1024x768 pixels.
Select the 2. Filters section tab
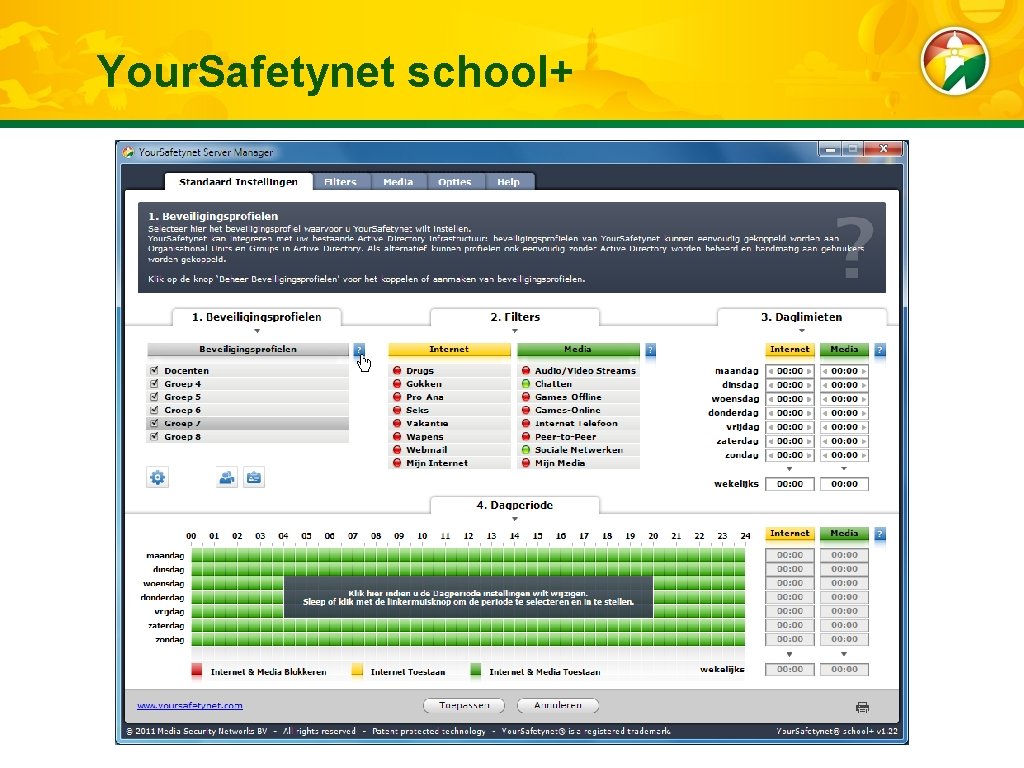pyautogui.click(x=515, y=317)
